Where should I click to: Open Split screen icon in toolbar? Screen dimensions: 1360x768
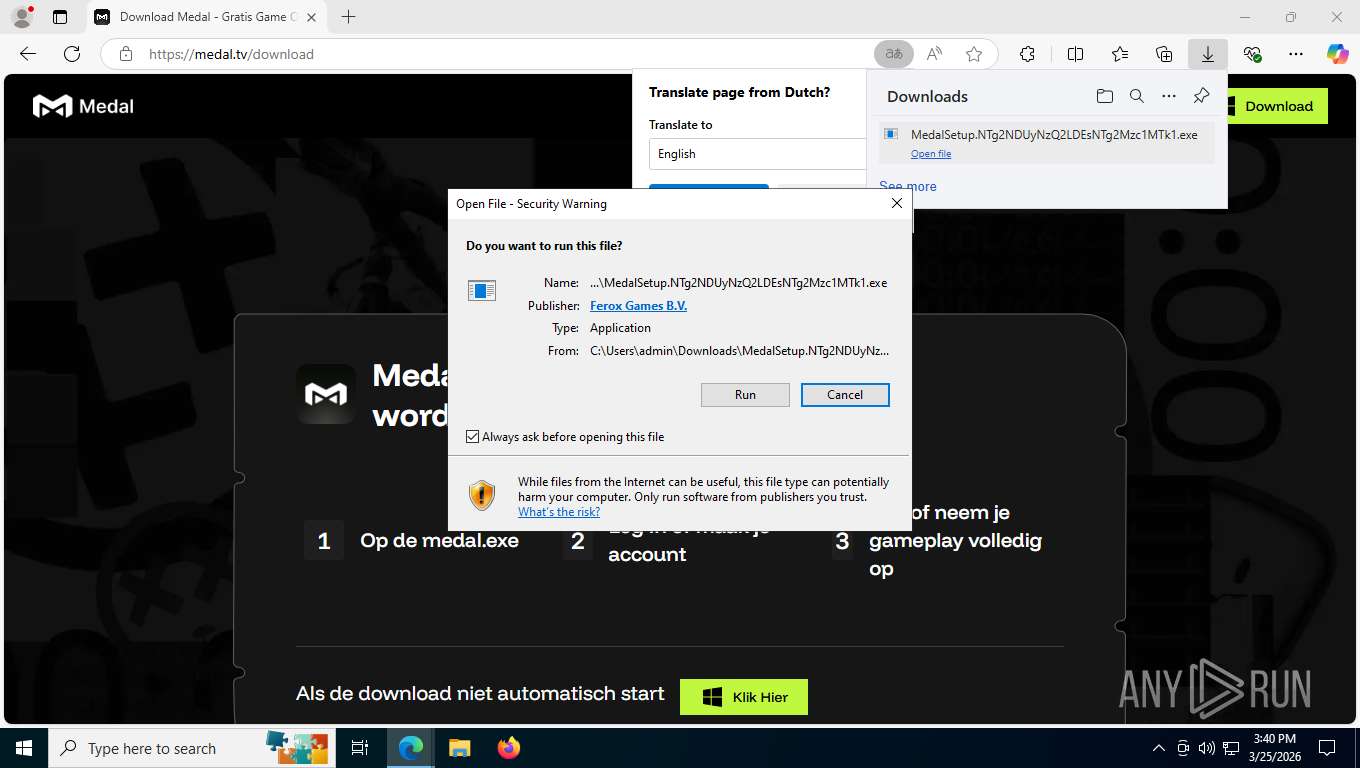(x=1076, y=54)
